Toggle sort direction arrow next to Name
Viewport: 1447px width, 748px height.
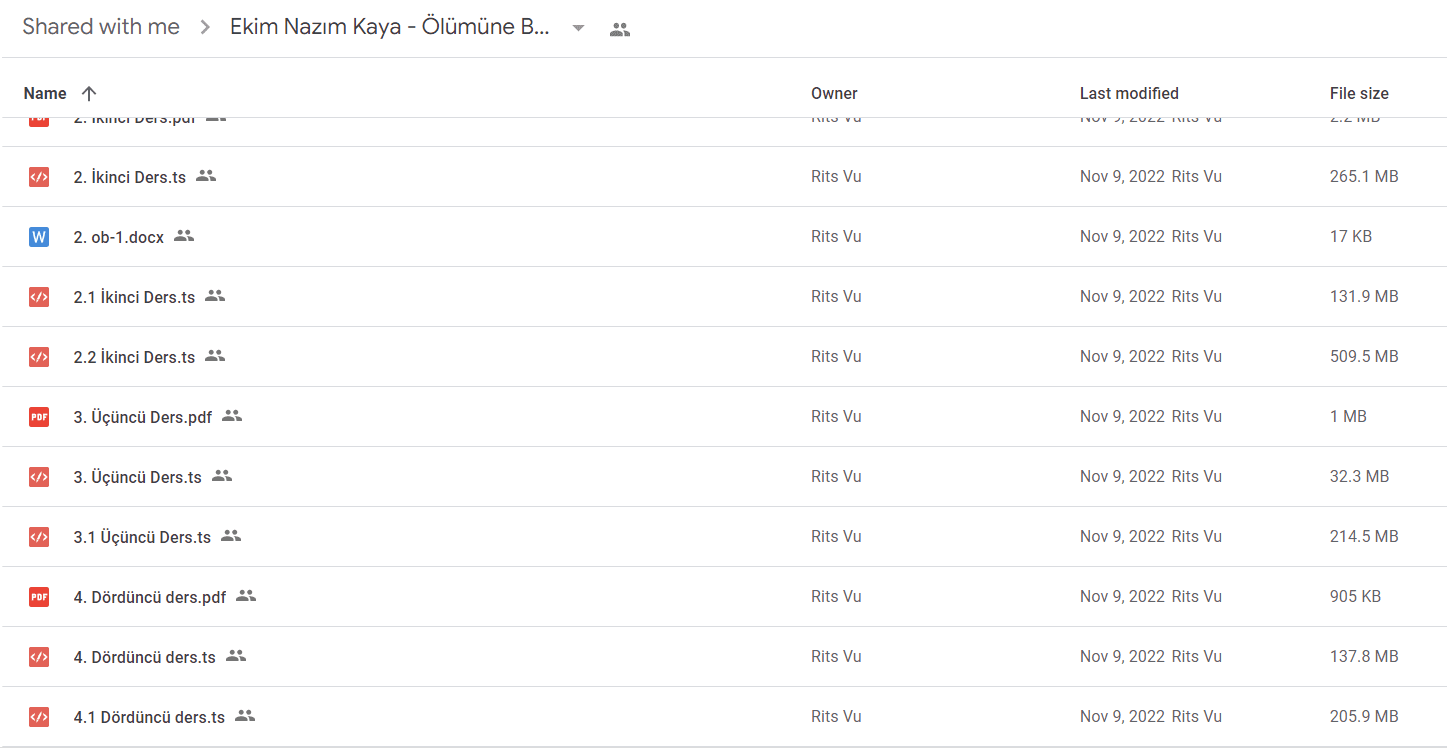coord(89,93)
